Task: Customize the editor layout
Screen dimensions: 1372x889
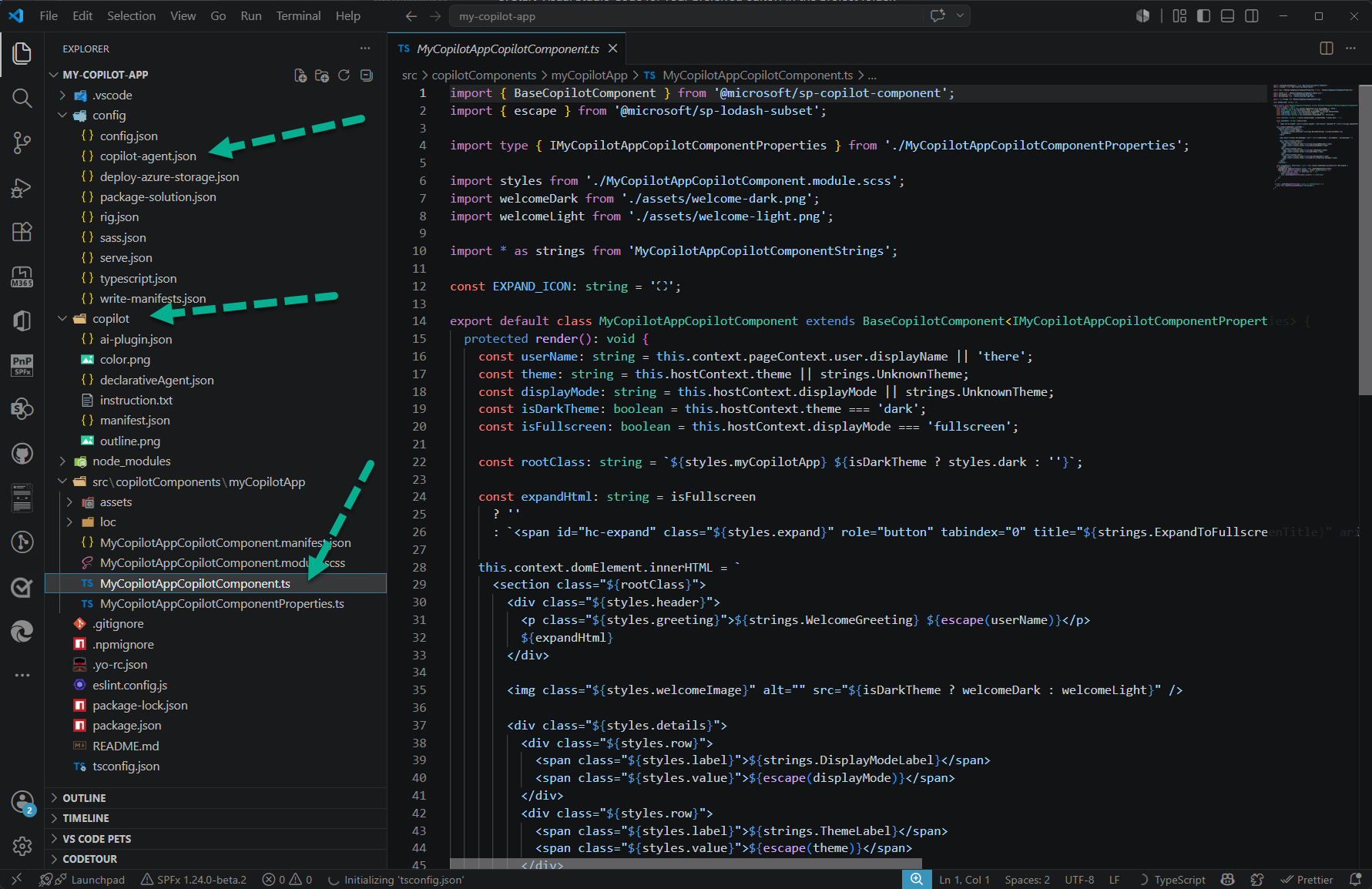Action: (x=1179, y=16)
